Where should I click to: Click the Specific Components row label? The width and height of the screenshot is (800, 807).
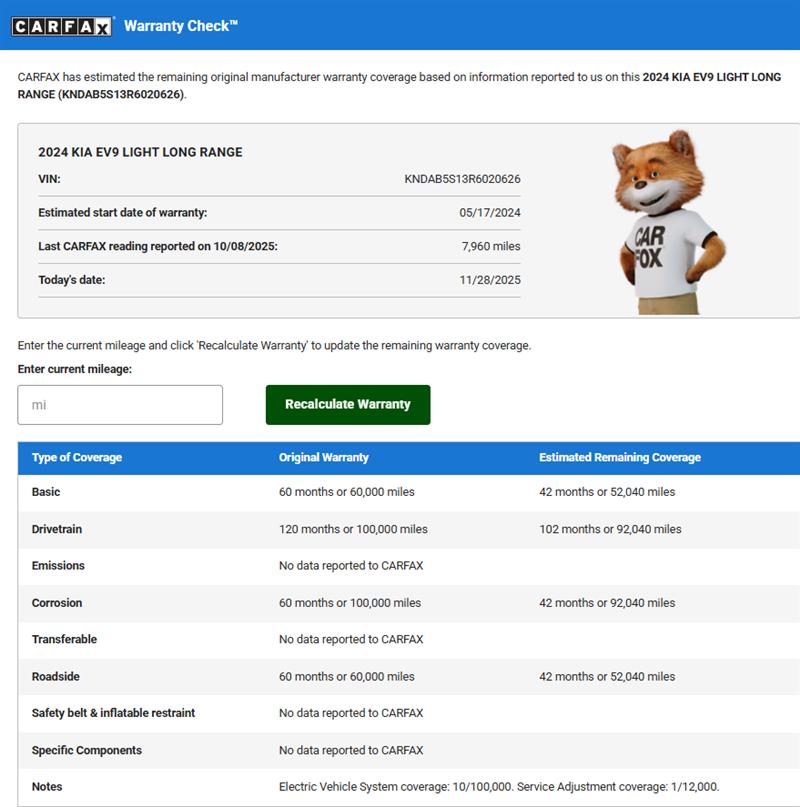click(x=87, y=750)
